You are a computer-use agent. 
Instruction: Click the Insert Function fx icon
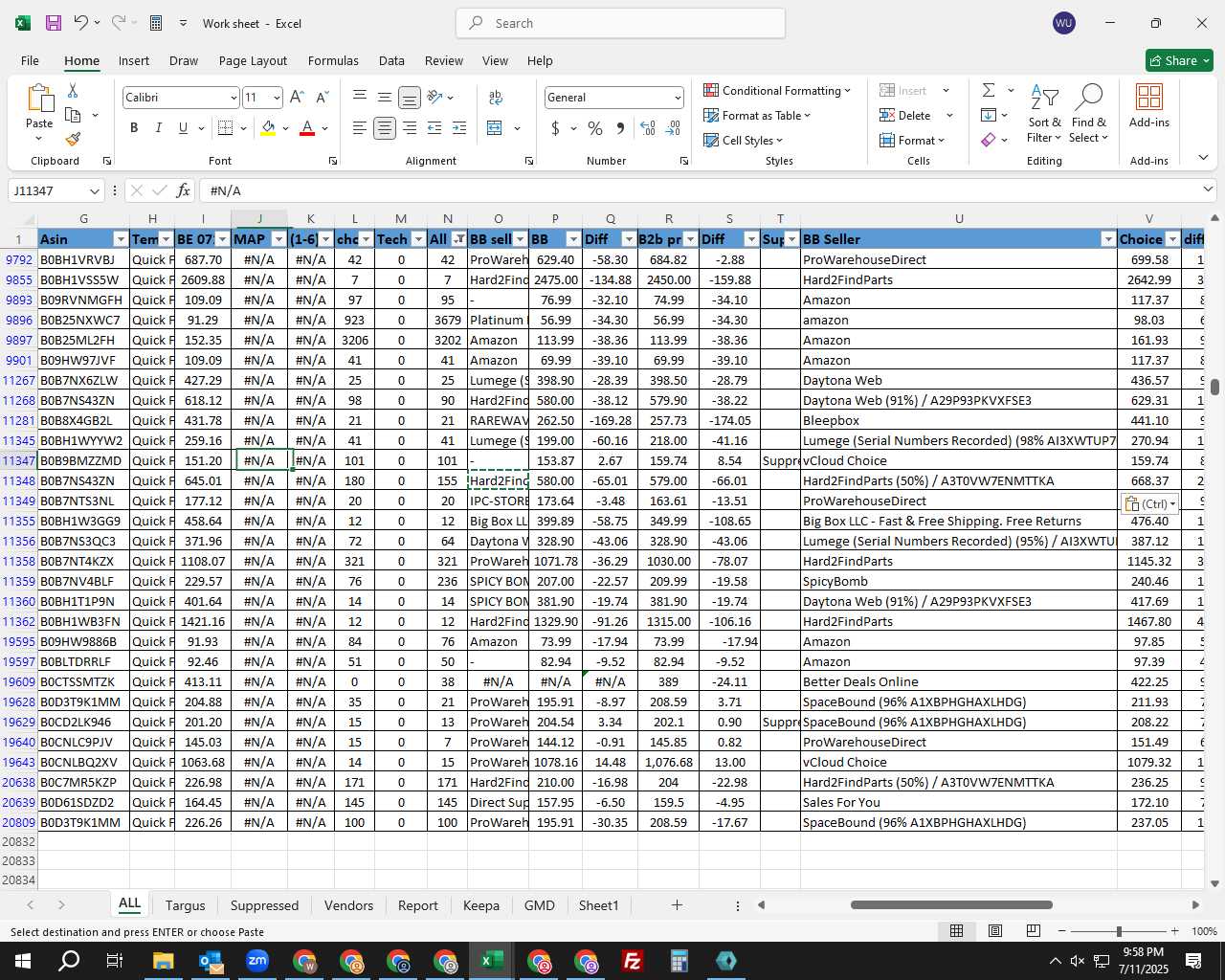[x=184, y=190]
